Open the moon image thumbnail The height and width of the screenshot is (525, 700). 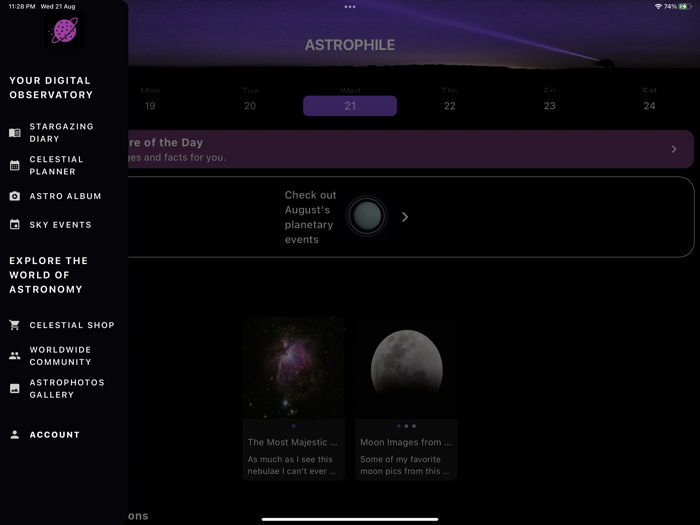pyautogui.click(x=406, y=367)
